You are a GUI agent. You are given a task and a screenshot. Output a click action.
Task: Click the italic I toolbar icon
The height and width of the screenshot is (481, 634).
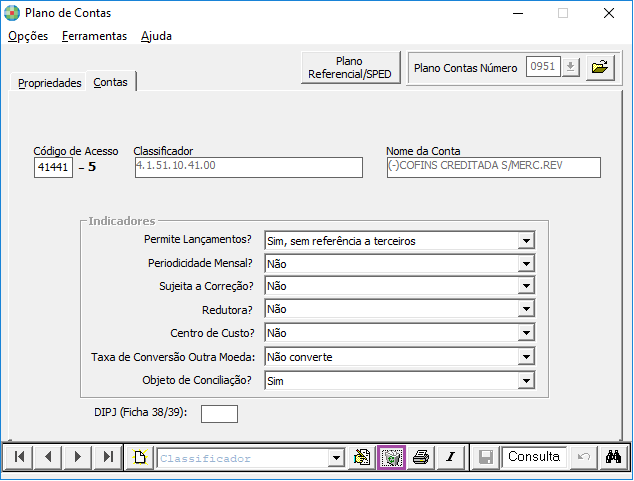(x=450, y=458)
